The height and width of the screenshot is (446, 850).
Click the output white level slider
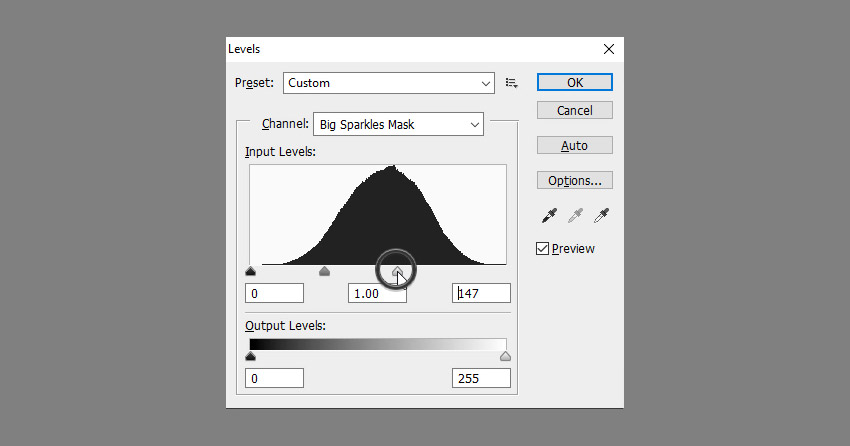[x=505, y=356]
